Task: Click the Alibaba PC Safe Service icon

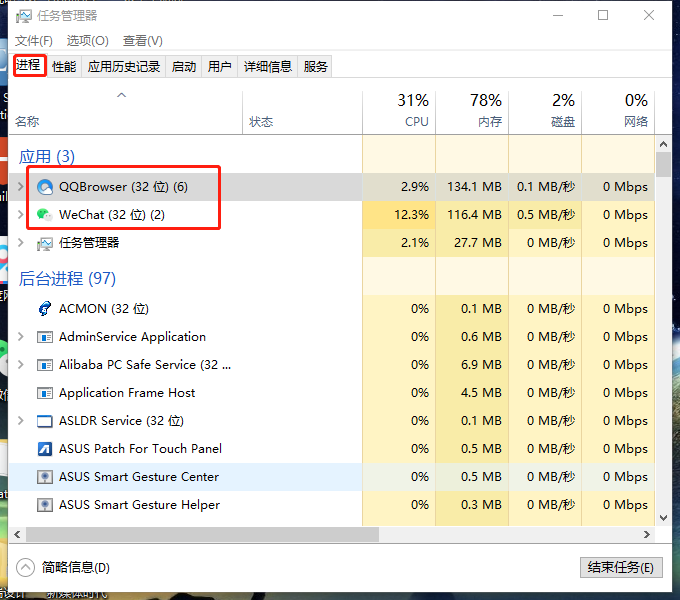Action: click(x=45, y=365)
